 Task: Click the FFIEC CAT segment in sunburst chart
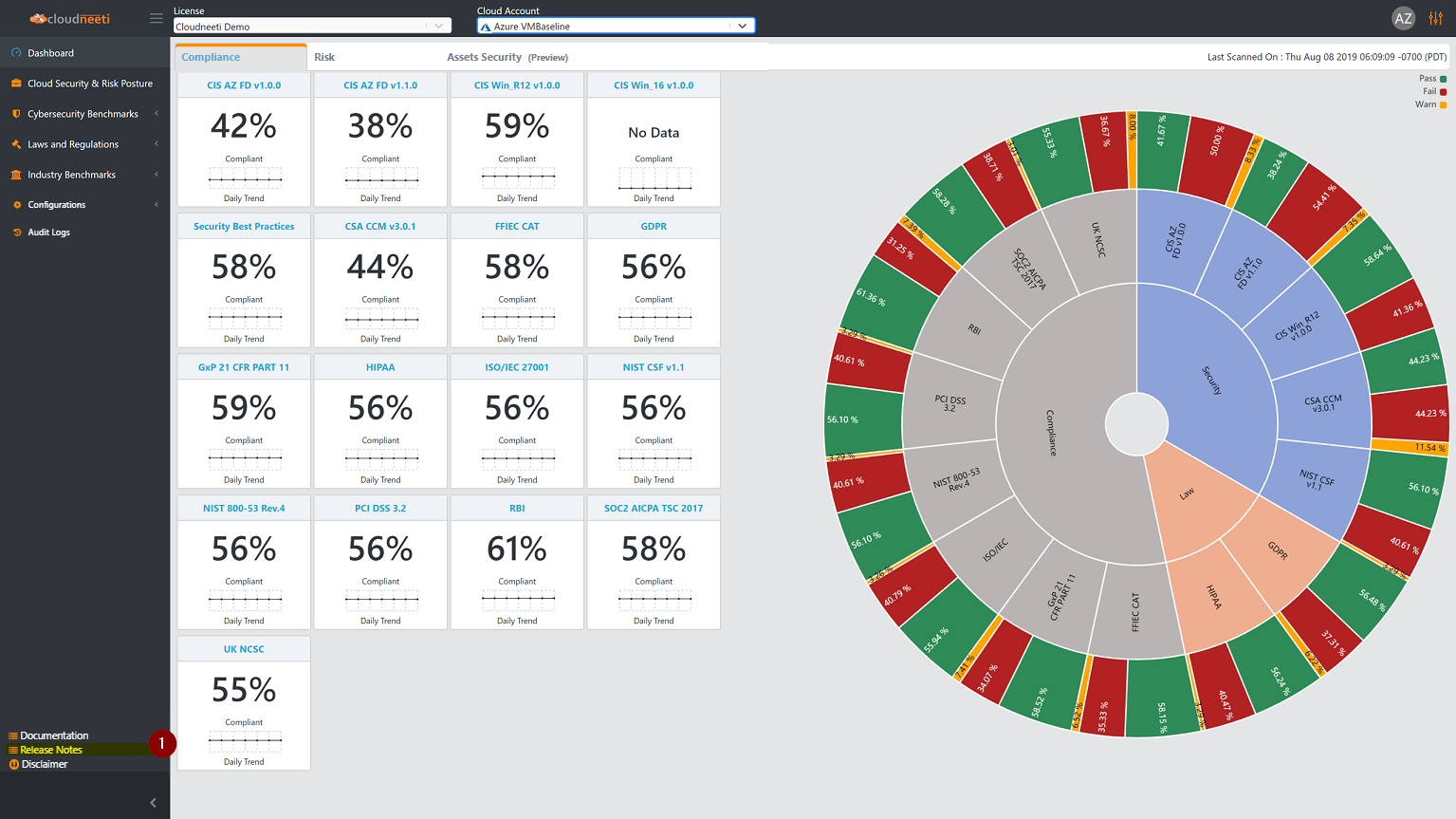coord(1135,612)
